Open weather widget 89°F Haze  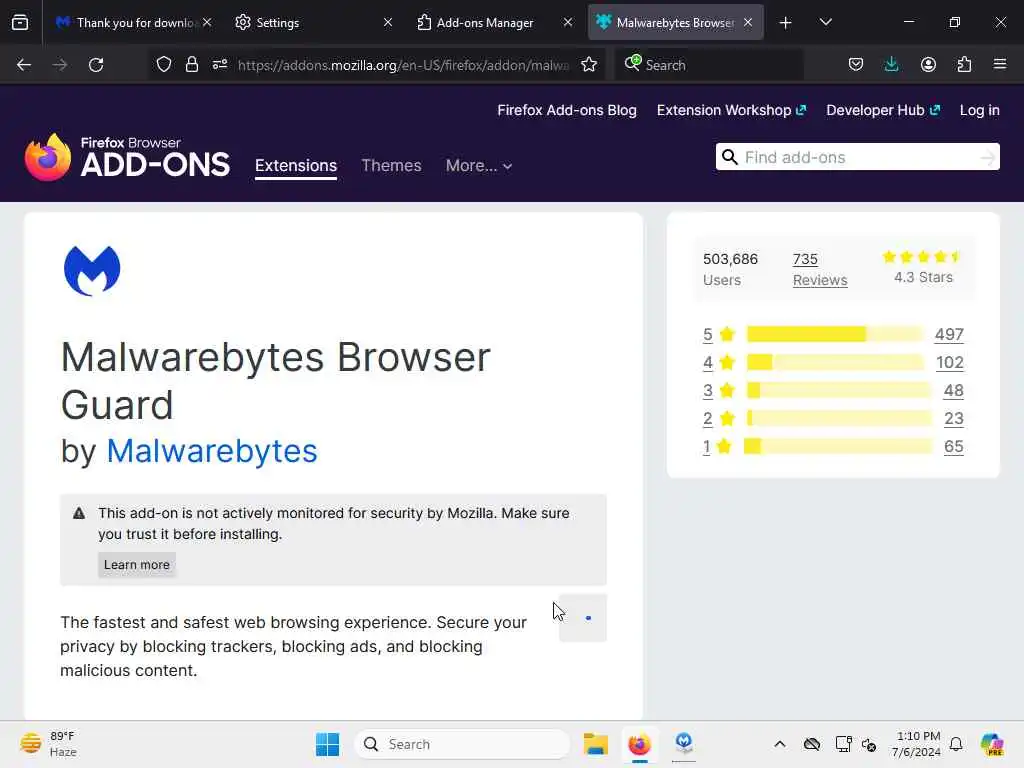(x=48, y=744)
